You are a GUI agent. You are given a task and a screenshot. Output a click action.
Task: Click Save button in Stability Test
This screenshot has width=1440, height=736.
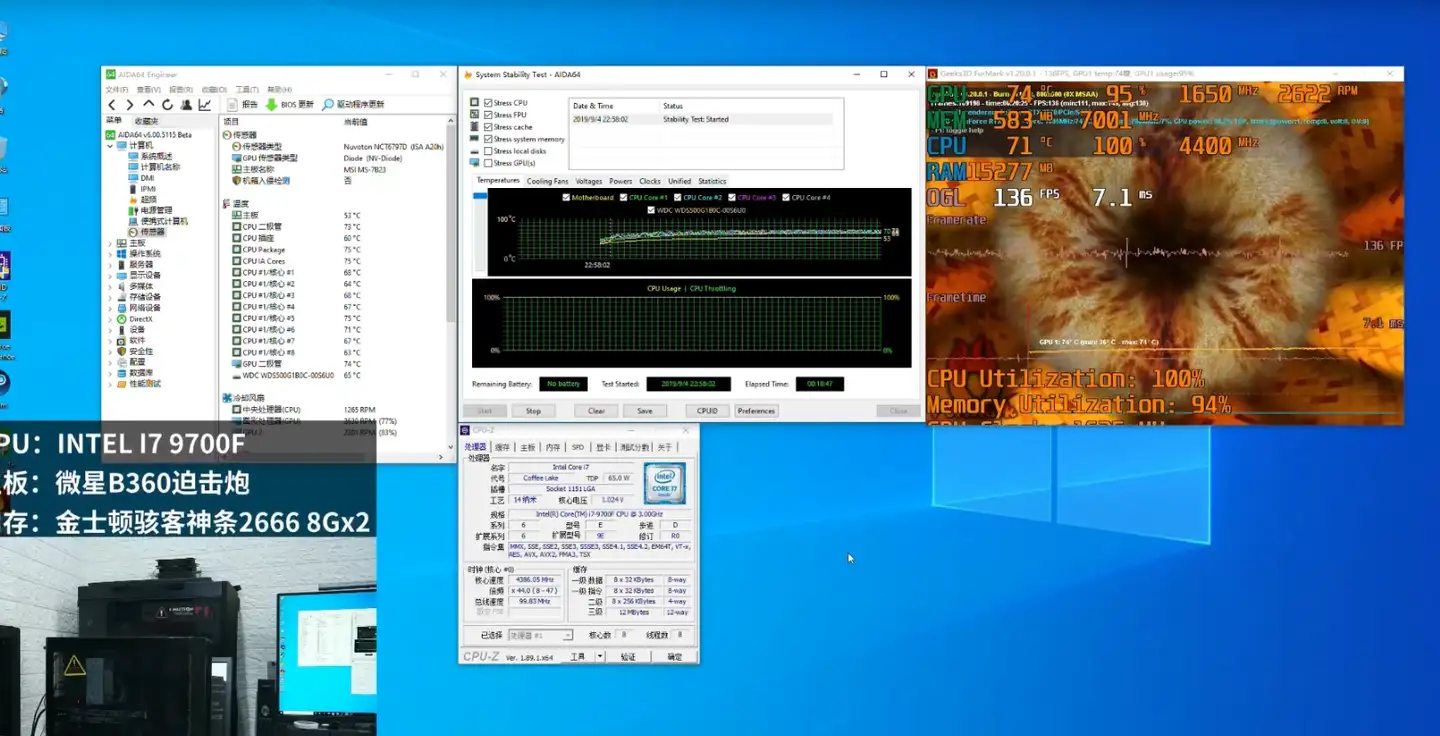point(644,411)
